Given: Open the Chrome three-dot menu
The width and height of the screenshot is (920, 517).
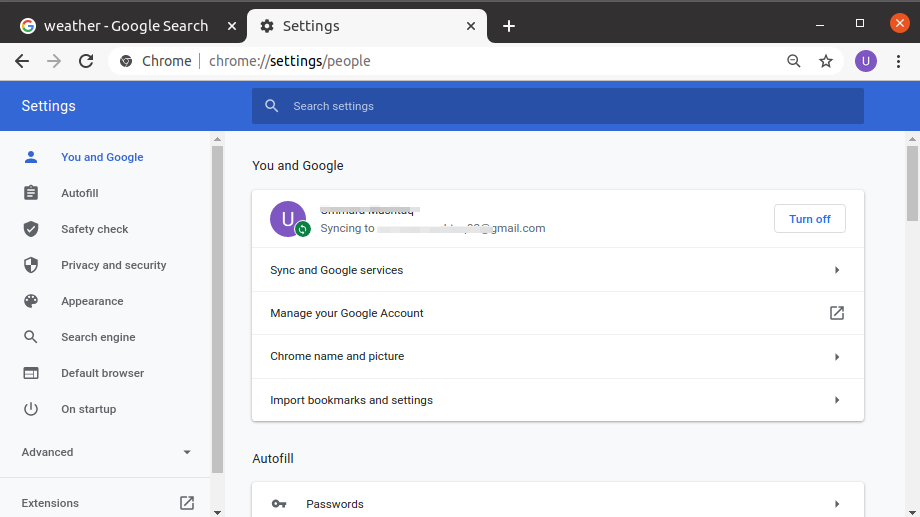Looking at the screenshot, I should [x=898, y=61].
